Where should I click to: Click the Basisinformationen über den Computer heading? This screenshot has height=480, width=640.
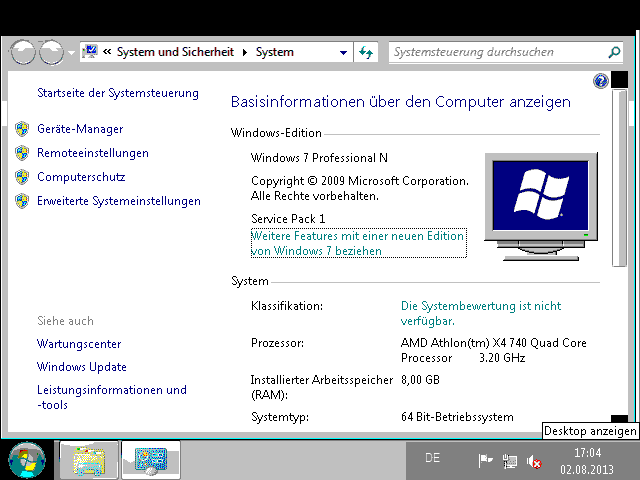click(x=401, y=102)
